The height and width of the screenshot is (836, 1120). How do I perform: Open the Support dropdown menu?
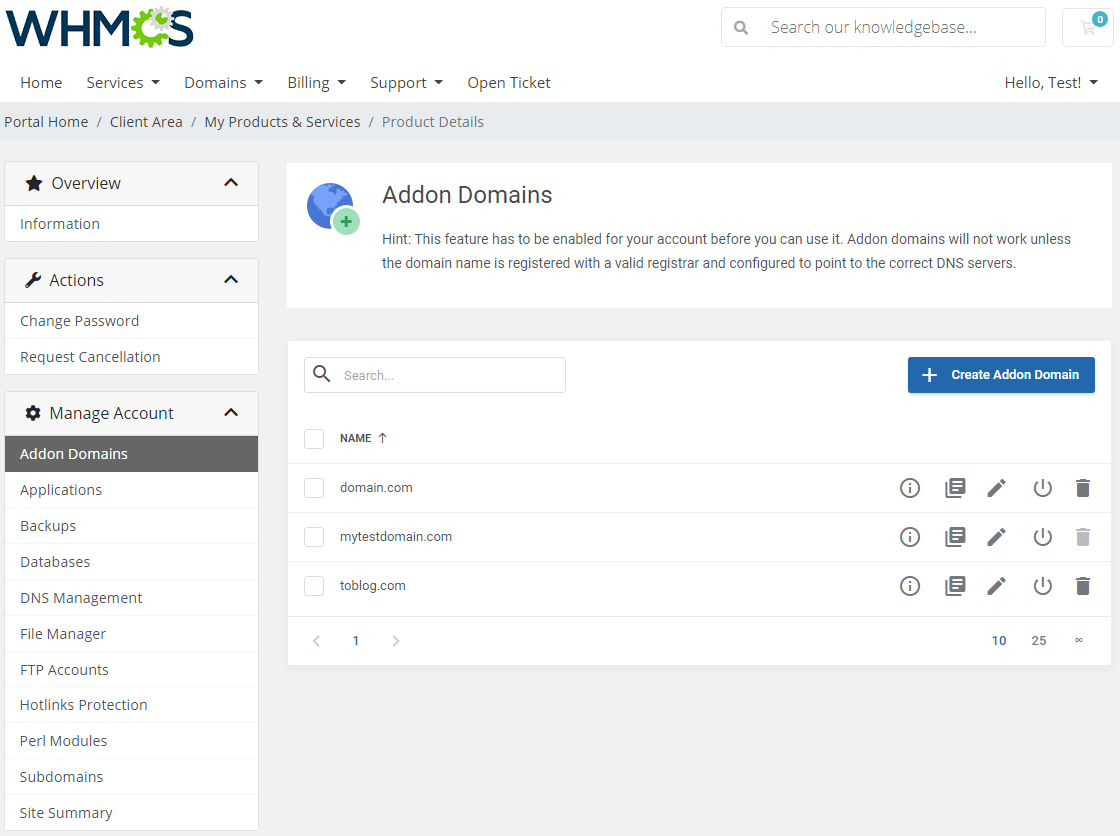406,83
